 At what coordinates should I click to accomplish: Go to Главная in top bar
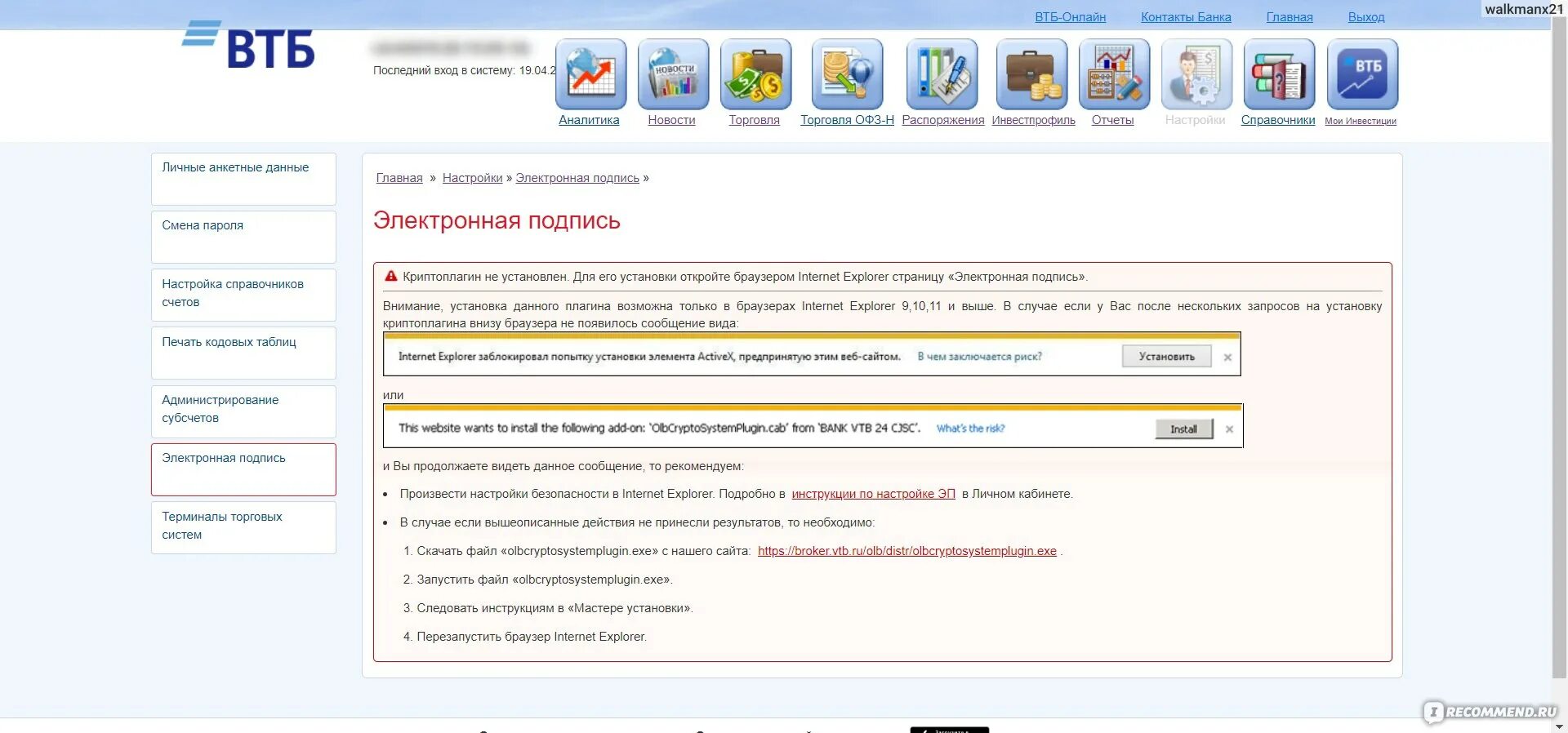[x=1290, y=17]
